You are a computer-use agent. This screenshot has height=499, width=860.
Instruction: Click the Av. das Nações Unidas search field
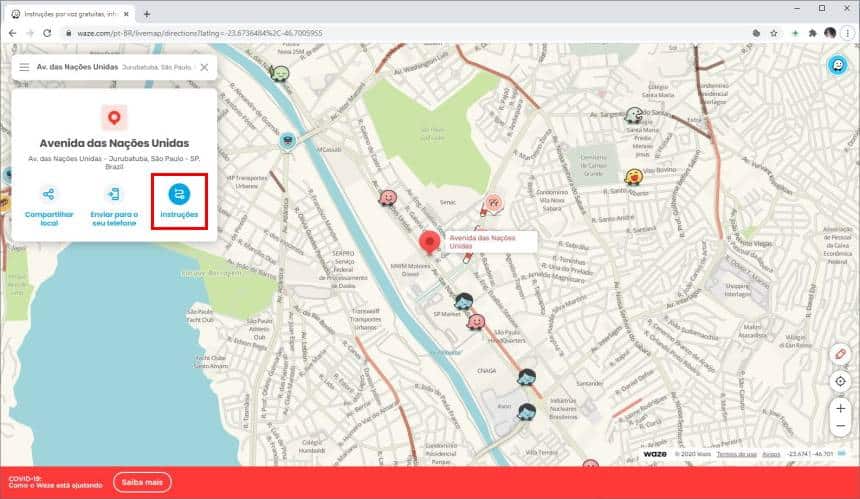pos(114,67)
